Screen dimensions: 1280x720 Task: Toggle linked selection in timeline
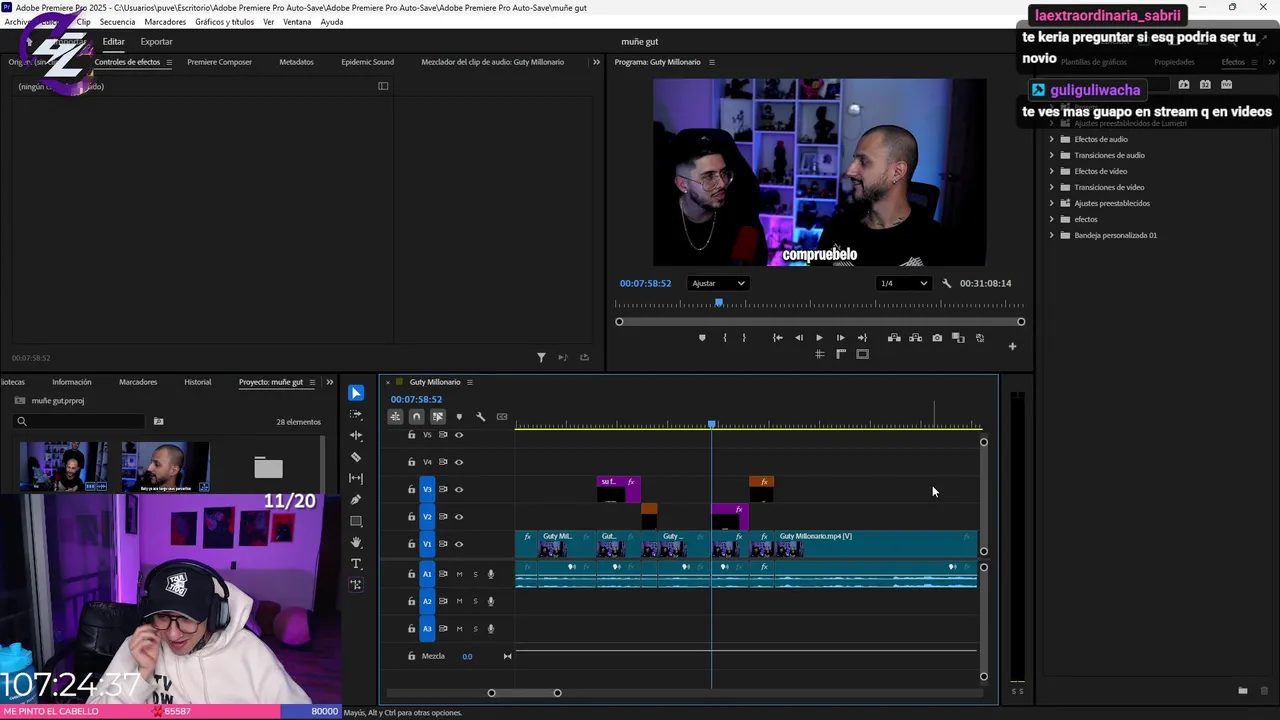pyautogui.click(x=438, y=417)
